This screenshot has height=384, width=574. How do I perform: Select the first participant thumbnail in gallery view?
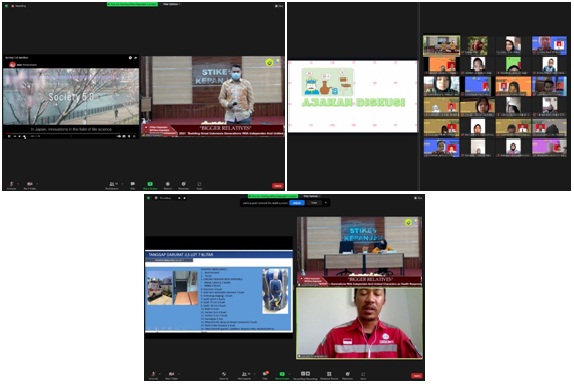[x=441, y=45]
